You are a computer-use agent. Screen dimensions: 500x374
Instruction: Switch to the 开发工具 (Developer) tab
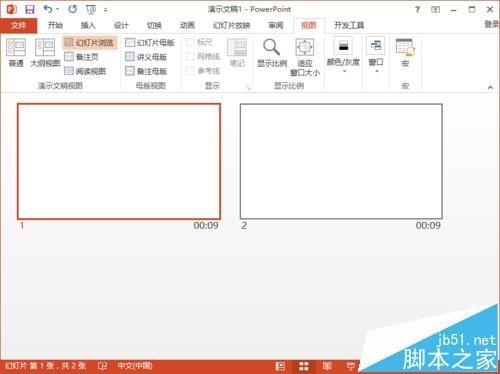pos(349,25)
